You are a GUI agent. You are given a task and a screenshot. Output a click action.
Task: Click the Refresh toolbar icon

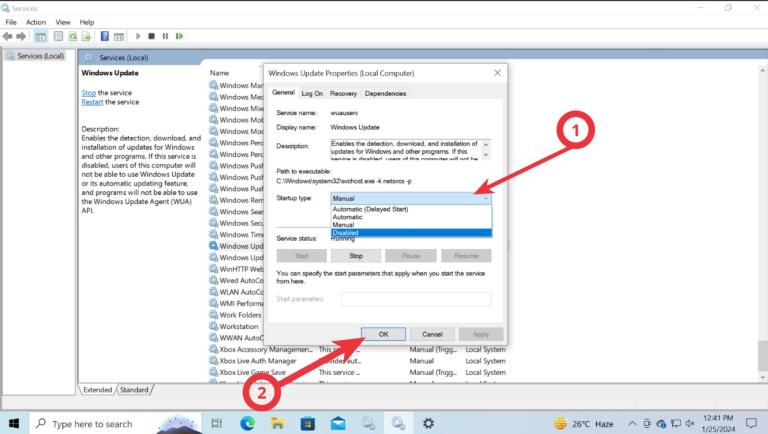(x=72, y=36)
